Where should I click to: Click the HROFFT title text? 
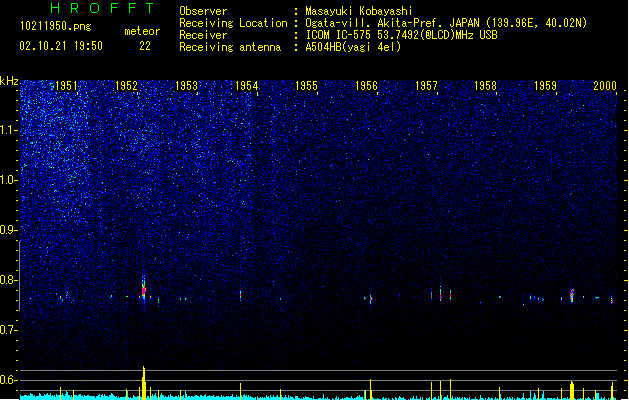102,8
